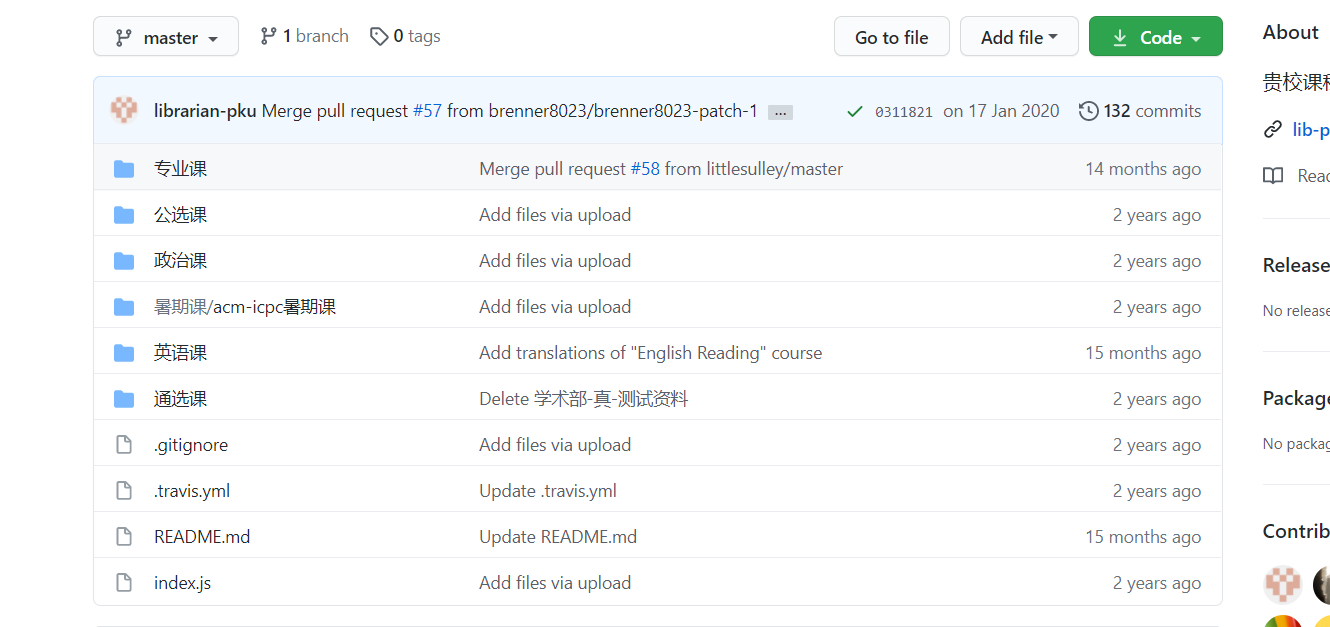Click the Go to file button
This screenshot has width=1330, height=627.
click(x=891, y=35)
